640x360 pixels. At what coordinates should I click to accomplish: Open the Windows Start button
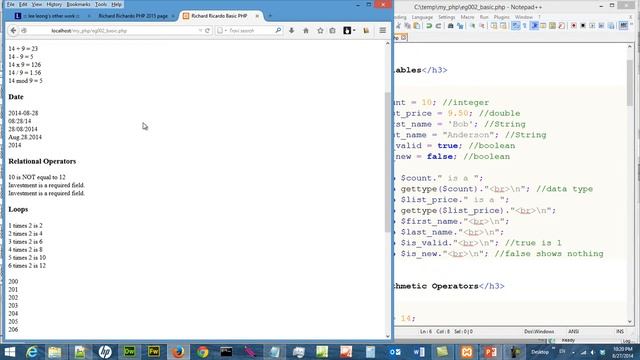[x=9, y=351]
